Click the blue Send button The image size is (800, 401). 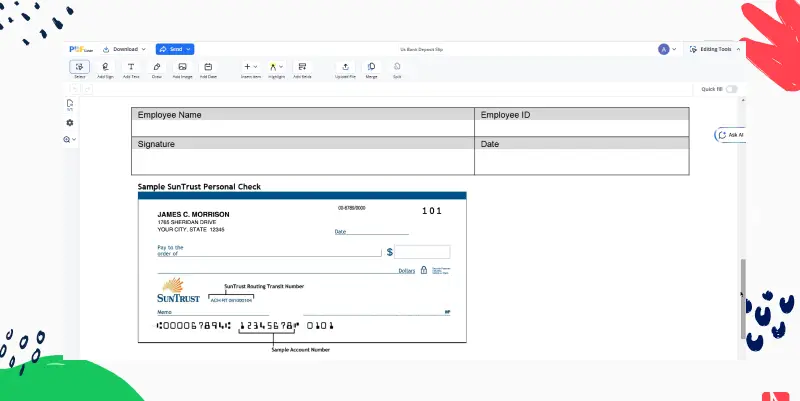pyautogui.click(x=175, y=49)
